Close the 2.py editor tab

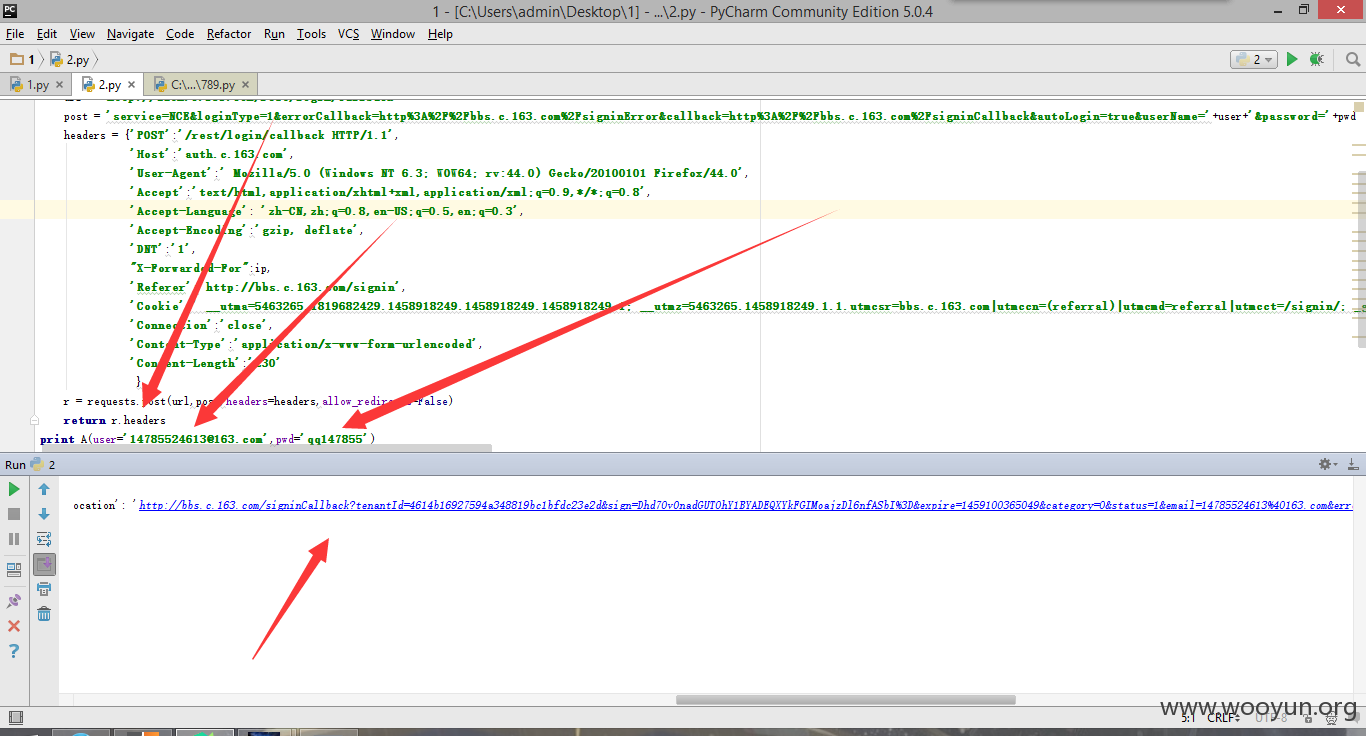(131, 85)
